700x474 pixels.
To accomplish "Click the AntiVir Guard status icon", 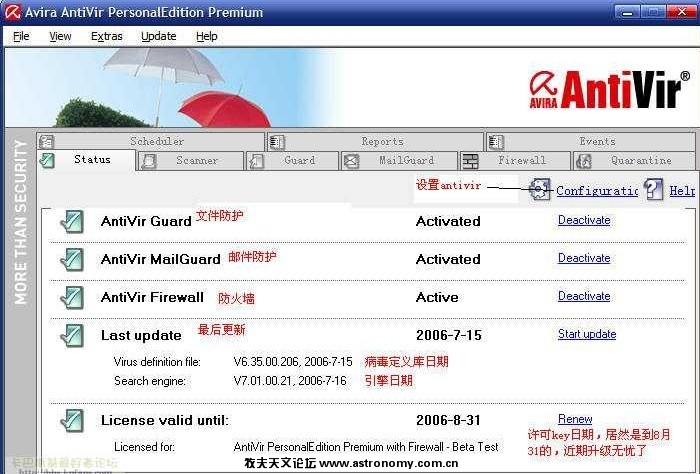I will tap(72, 221).
